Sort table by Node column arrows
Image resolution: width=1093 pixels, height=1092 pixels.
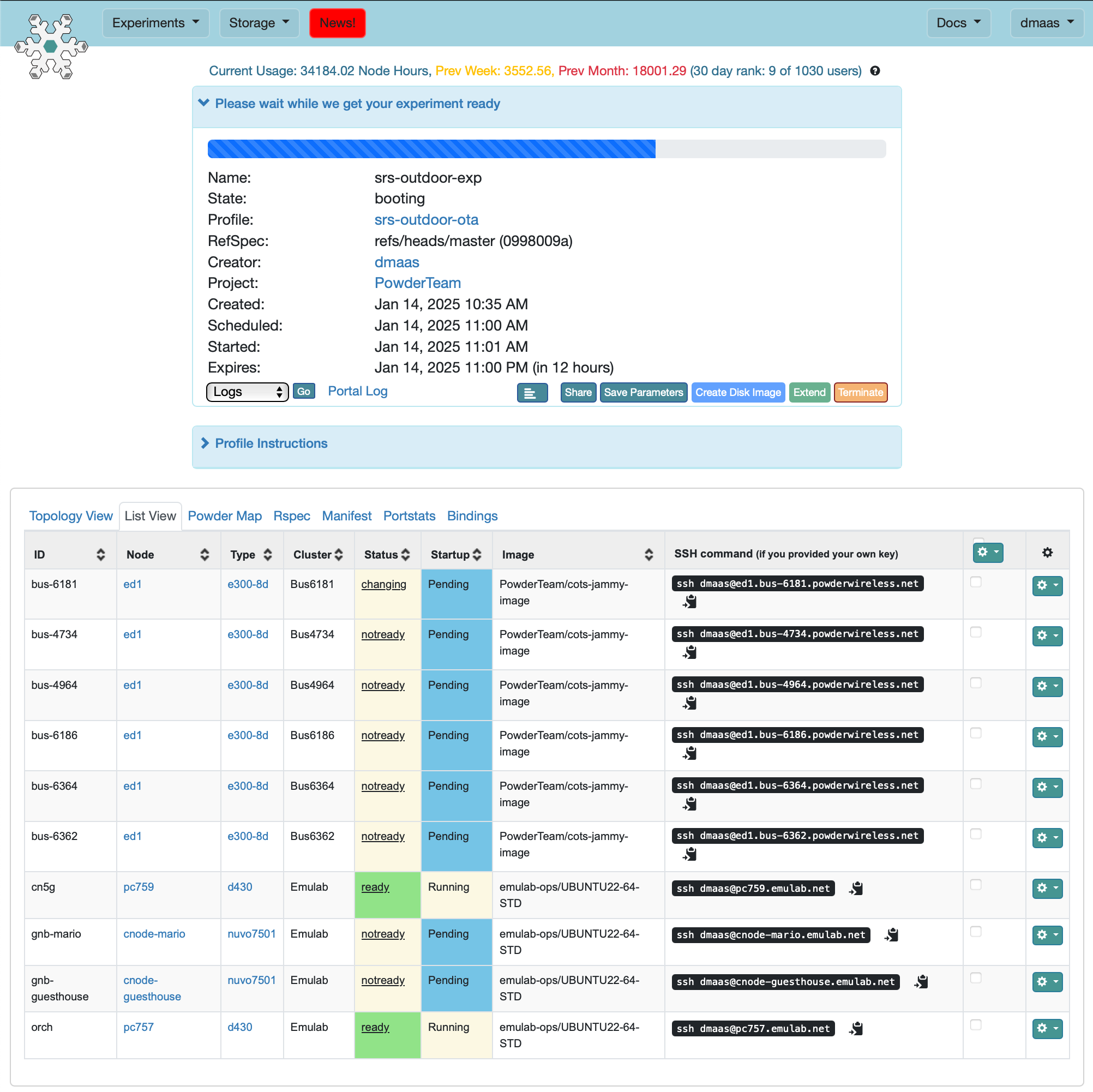205,555
